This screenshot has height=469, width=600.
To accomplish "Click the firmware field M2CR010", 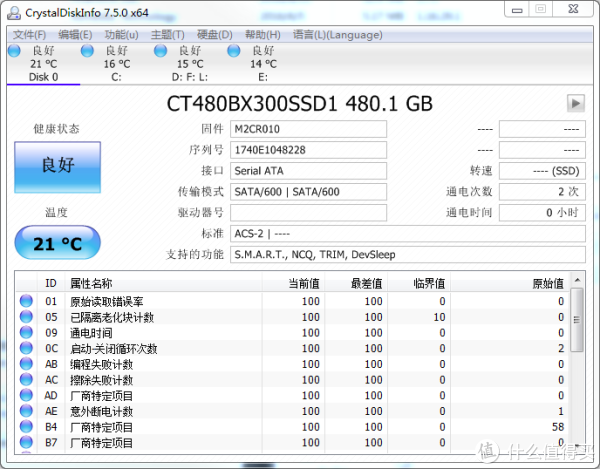I will (308, 129).
